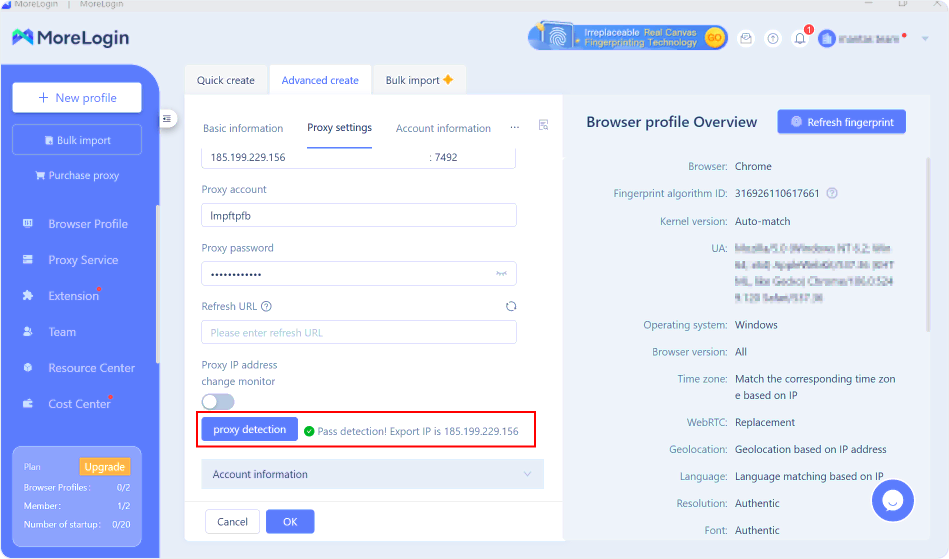
Task: Click the "Geolocation based on IP address" text
Action: [810, 449]
